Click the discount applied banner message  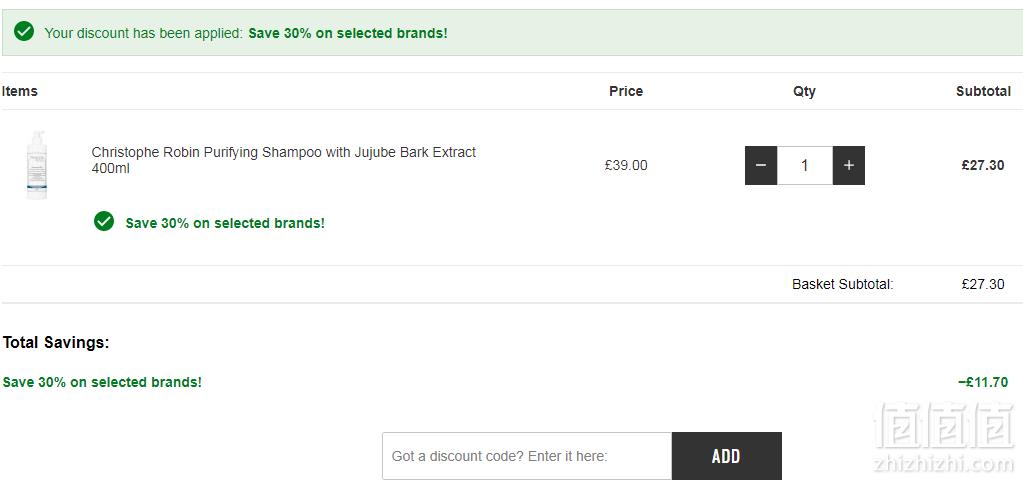(246, 33)
